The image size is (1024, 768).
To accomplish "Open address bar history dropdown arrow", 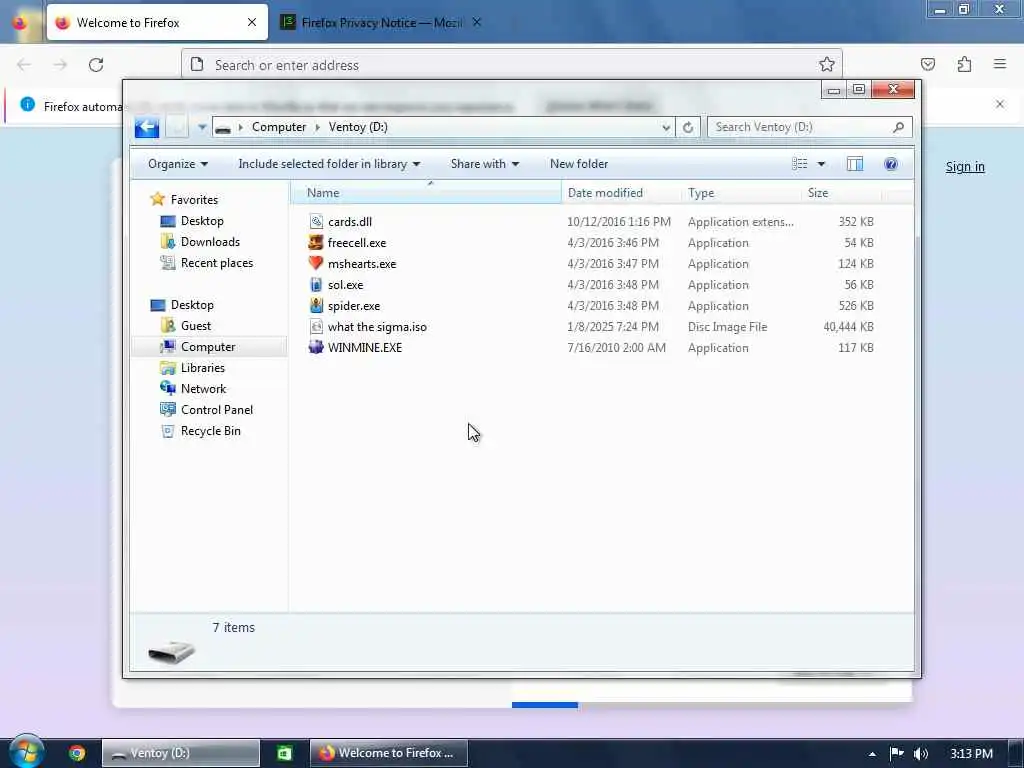I will [x=666, y=127].
